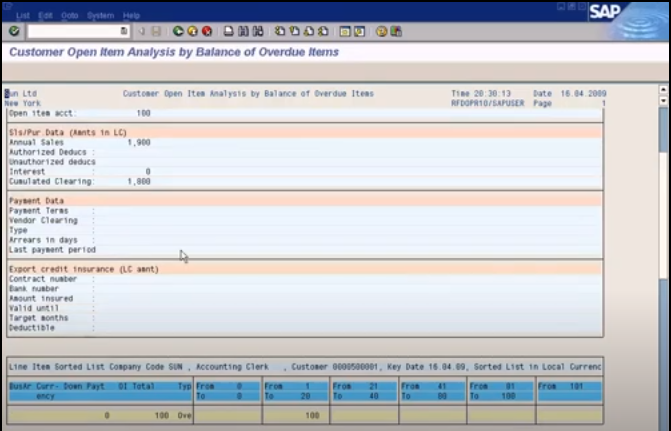Click the Create New Session icon
This screenshot has width=671, height=431.
345,31
